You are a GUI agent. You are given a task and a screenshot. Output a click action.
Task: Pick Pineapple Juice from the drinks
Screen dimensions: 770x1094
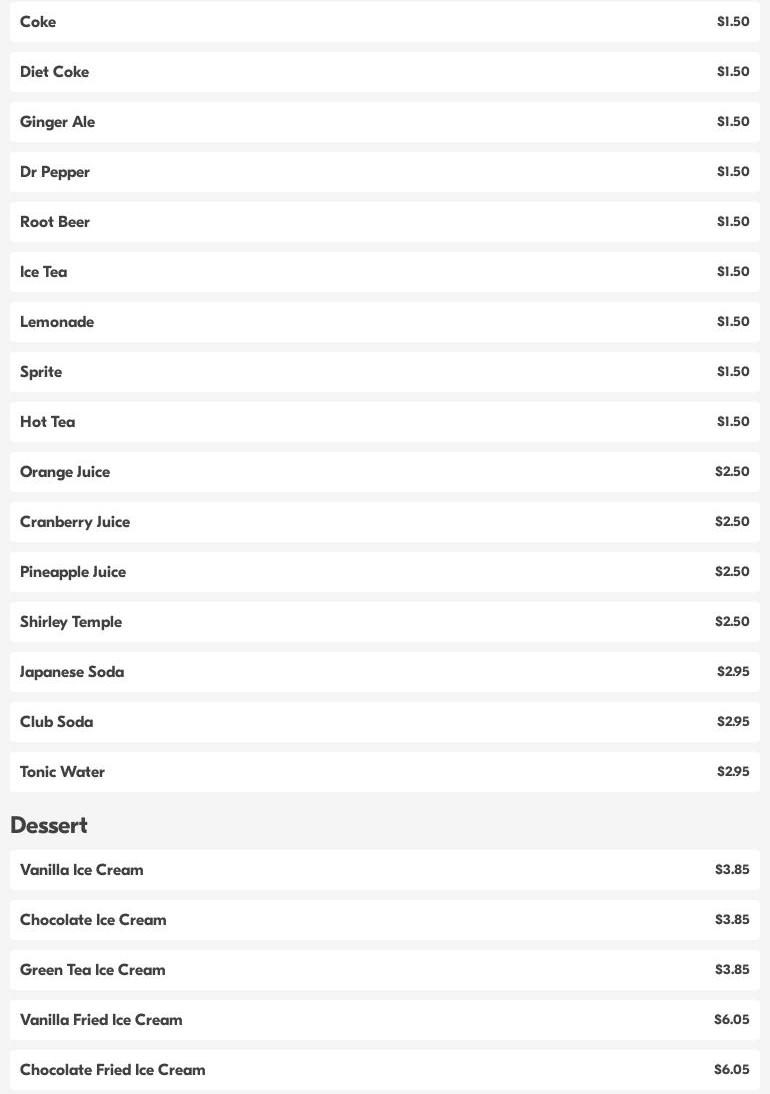(73, 572)
